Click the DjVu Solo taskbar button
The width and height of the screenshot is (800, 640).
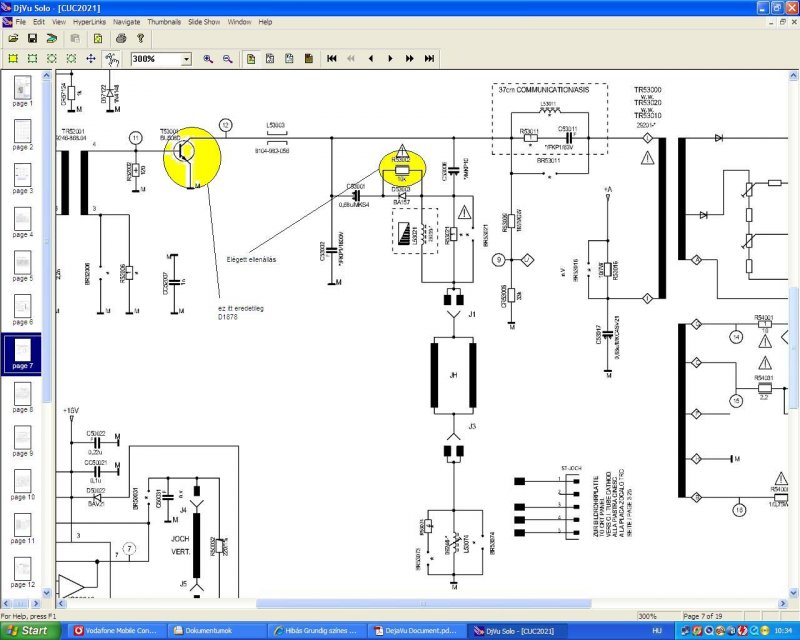coord(517,631)
